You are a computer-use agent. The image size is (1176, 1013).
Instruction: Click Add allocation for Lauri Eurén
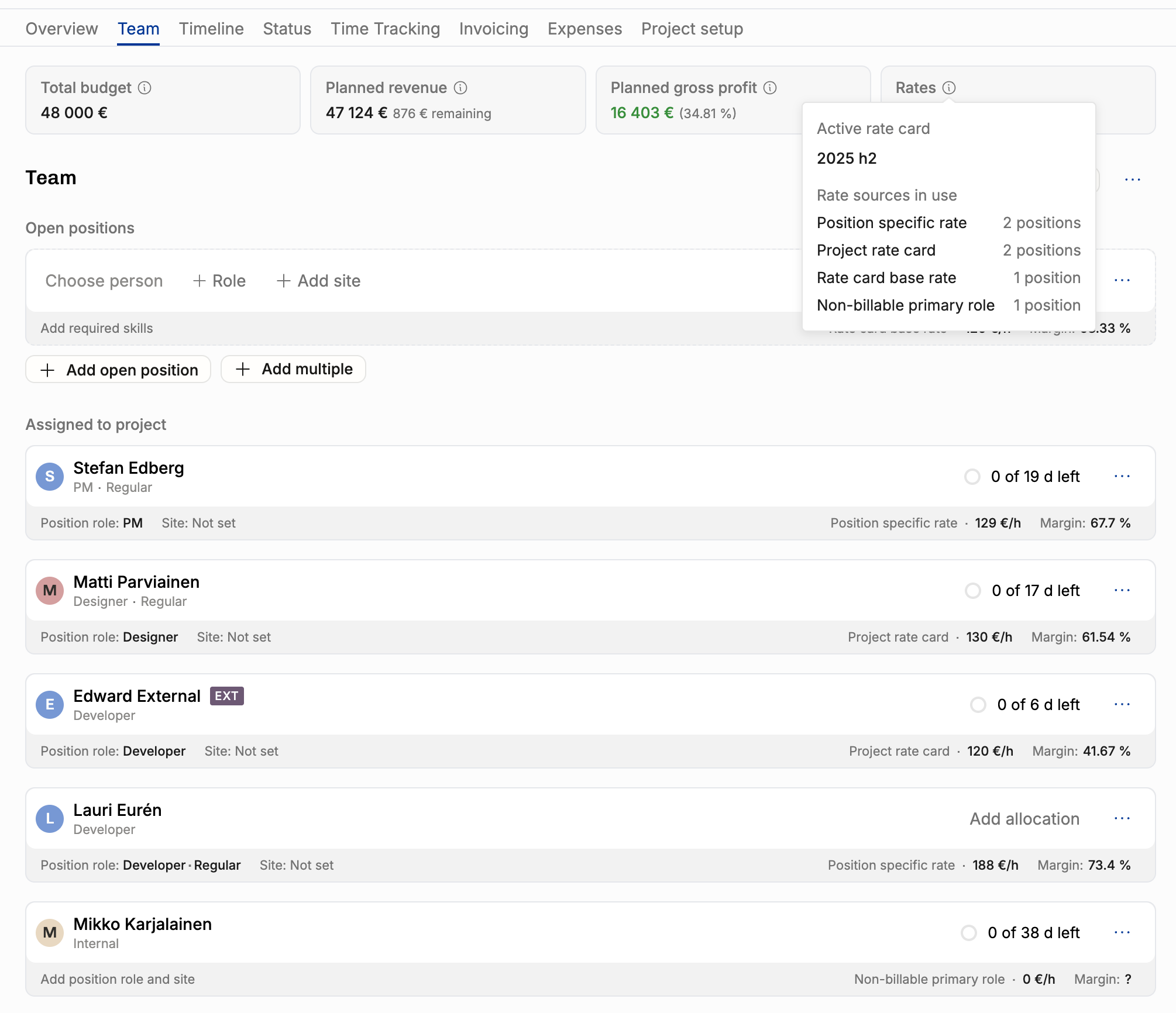click(1024, 819)
